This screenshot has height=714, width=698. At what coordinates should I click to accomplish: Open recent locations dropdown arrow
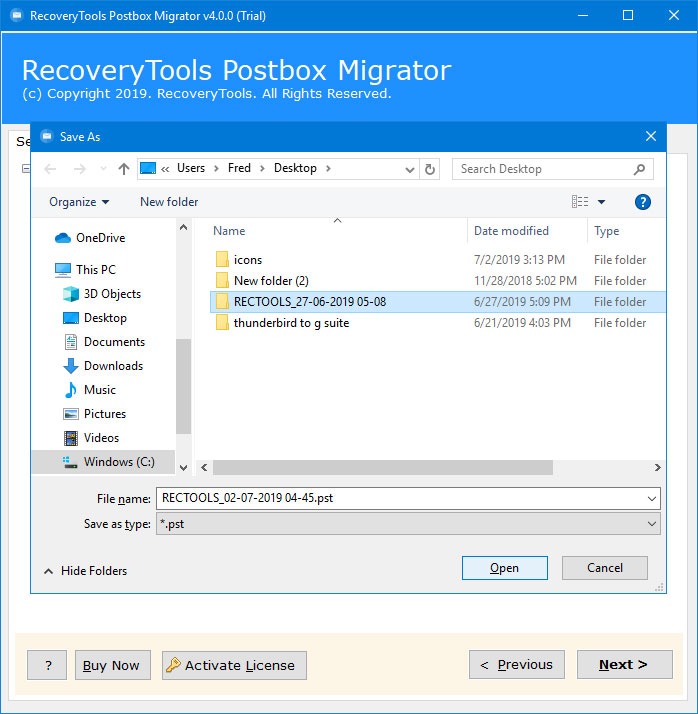(103, 169)
